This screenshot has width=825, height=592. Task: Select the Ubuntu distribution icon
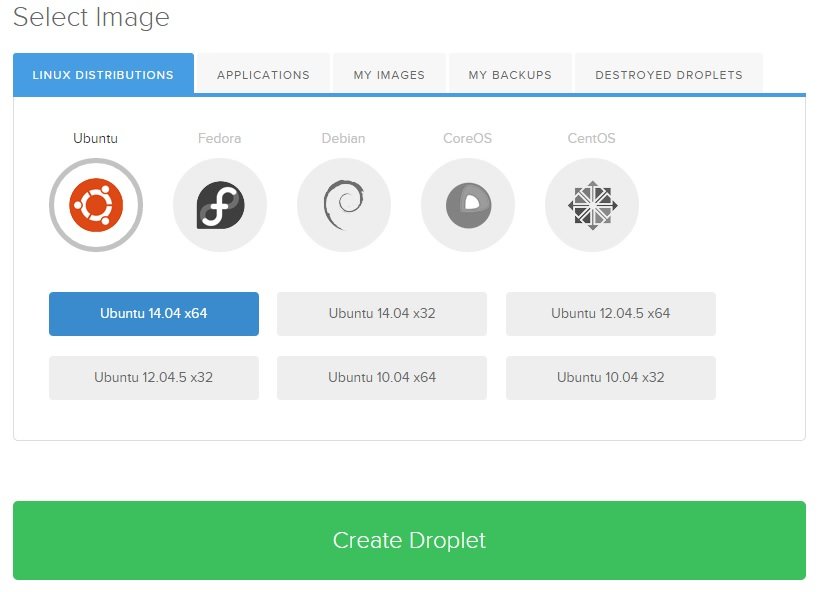pyautogui.click(x=96, y=205)
